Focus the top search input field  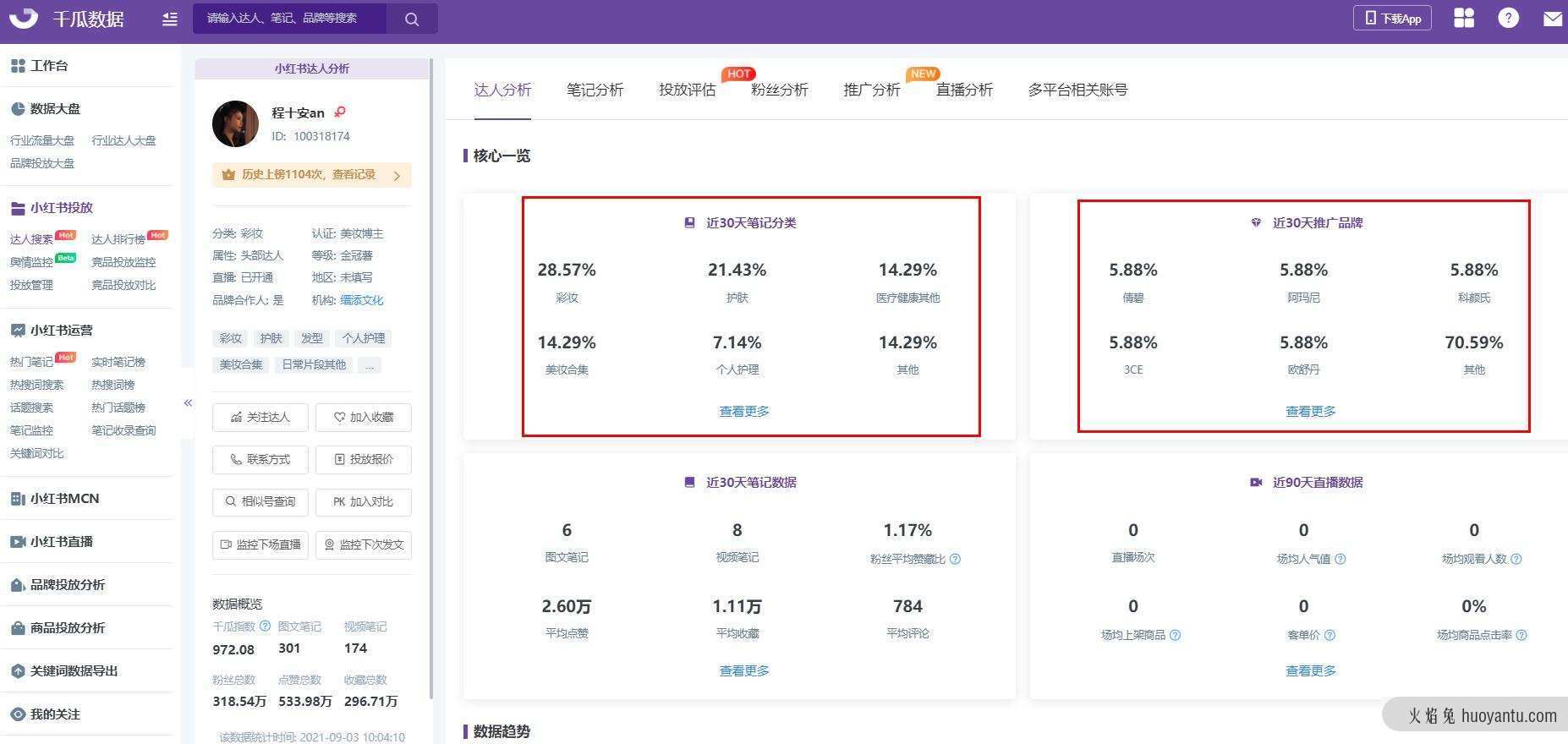290,19
